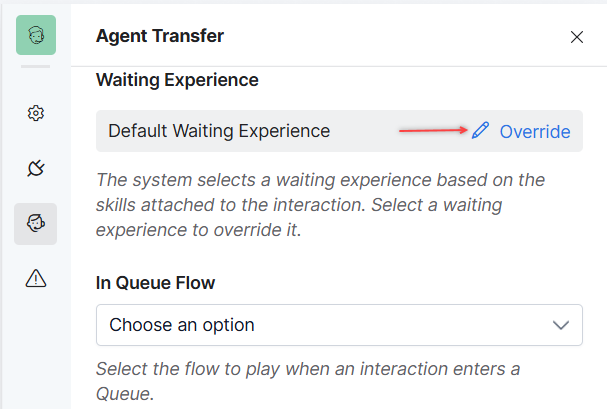Click the blue pencil edit icon

click(480, 130)
